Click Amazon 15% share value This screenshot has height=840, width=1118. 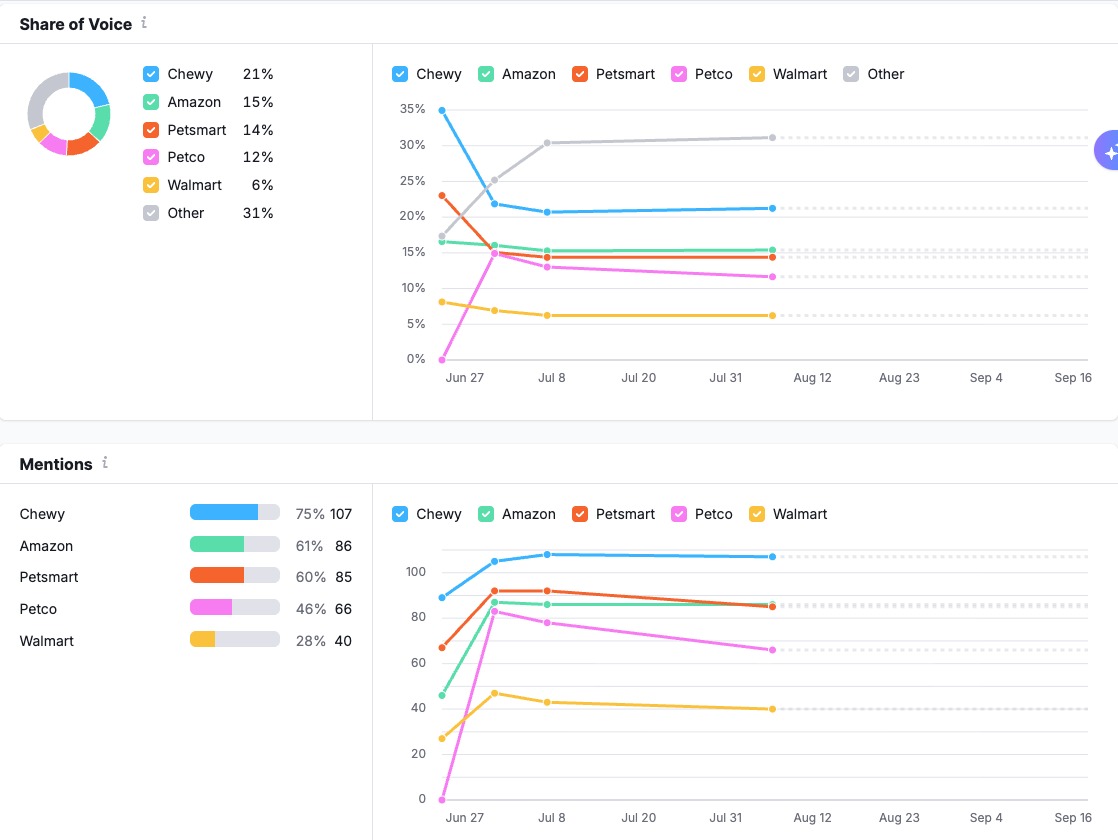pos(258,102)
